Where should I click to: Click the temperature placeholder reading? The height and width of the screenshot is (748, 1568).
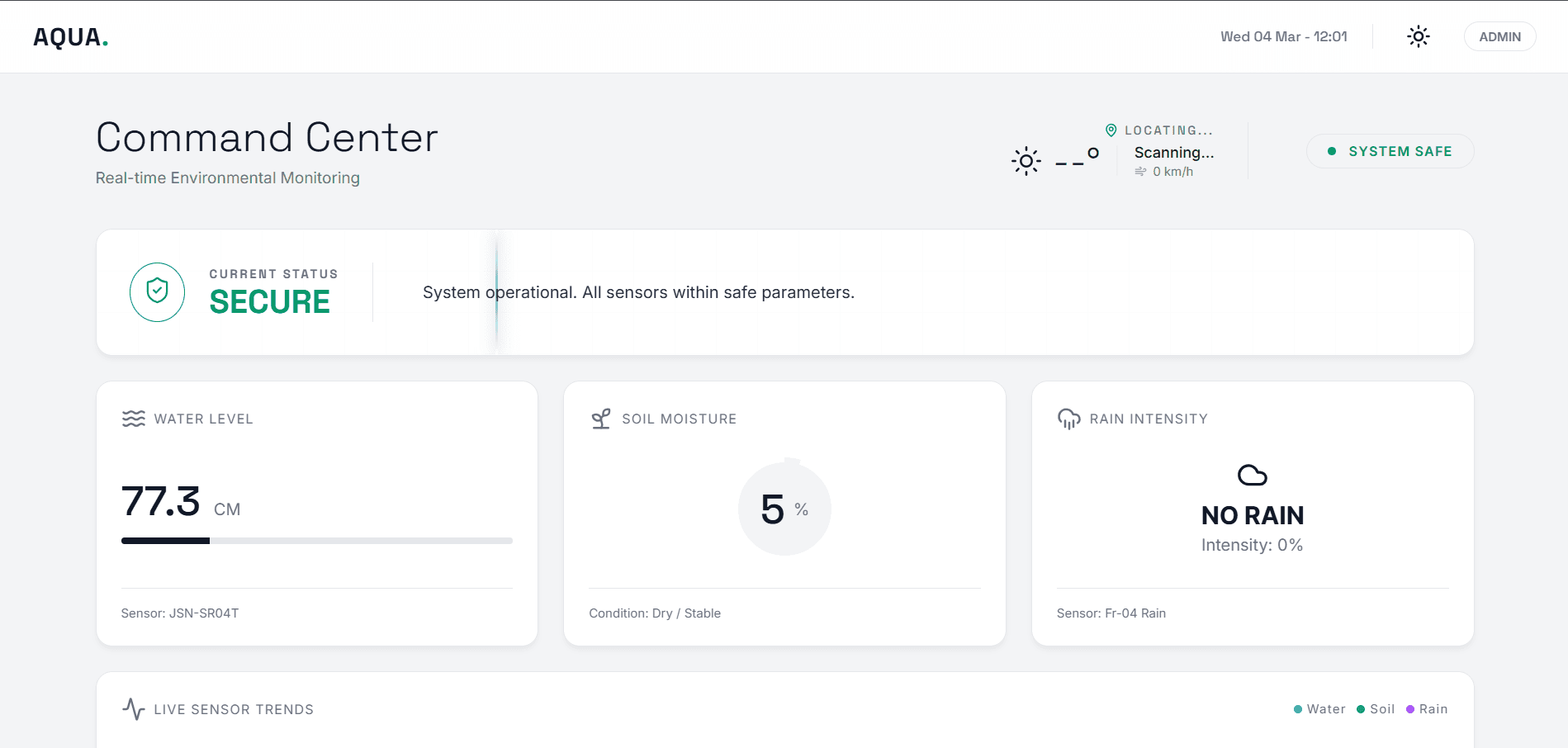1077,159
